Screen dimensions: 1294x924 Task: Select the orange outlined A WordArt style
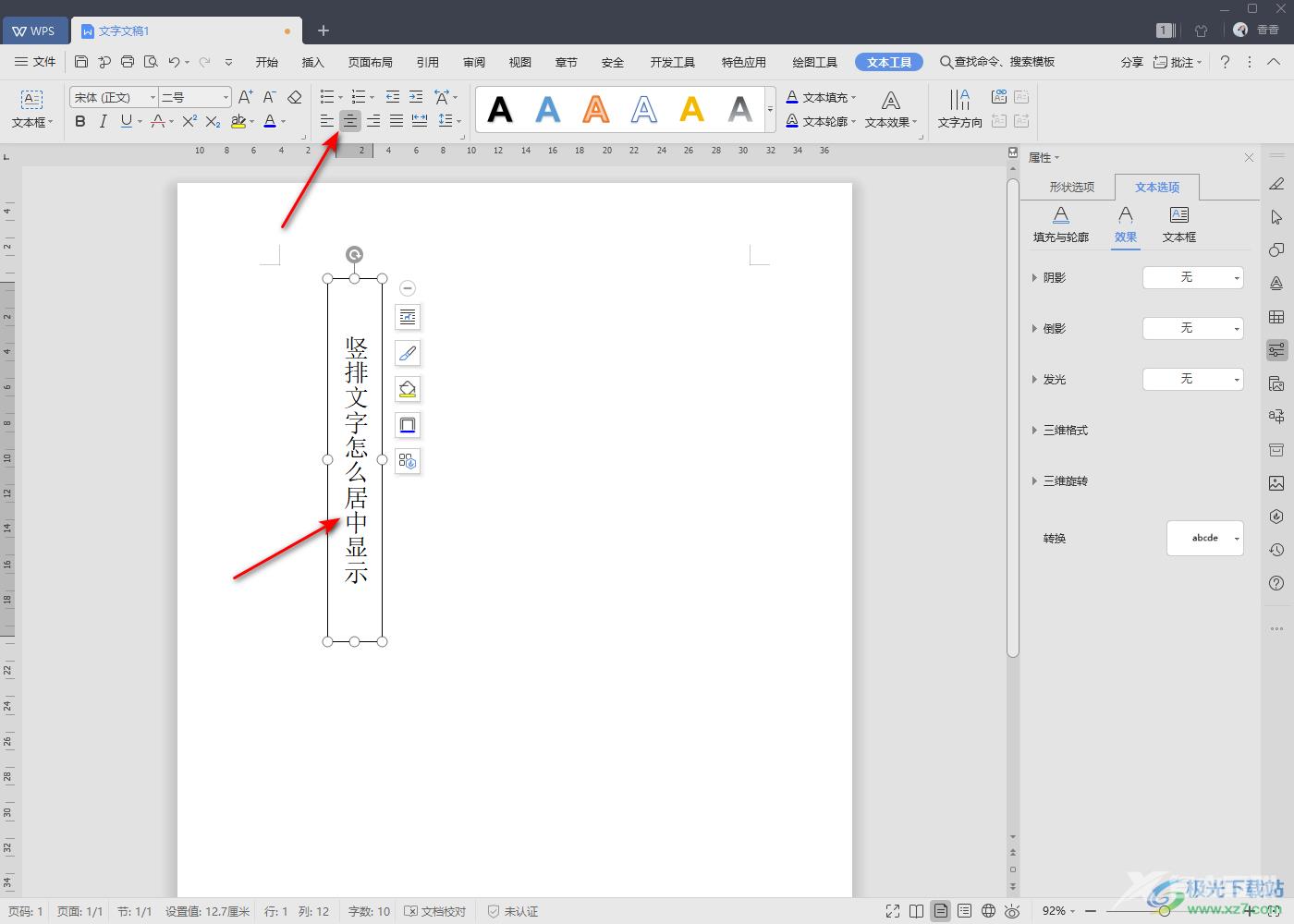pos(596,110)
